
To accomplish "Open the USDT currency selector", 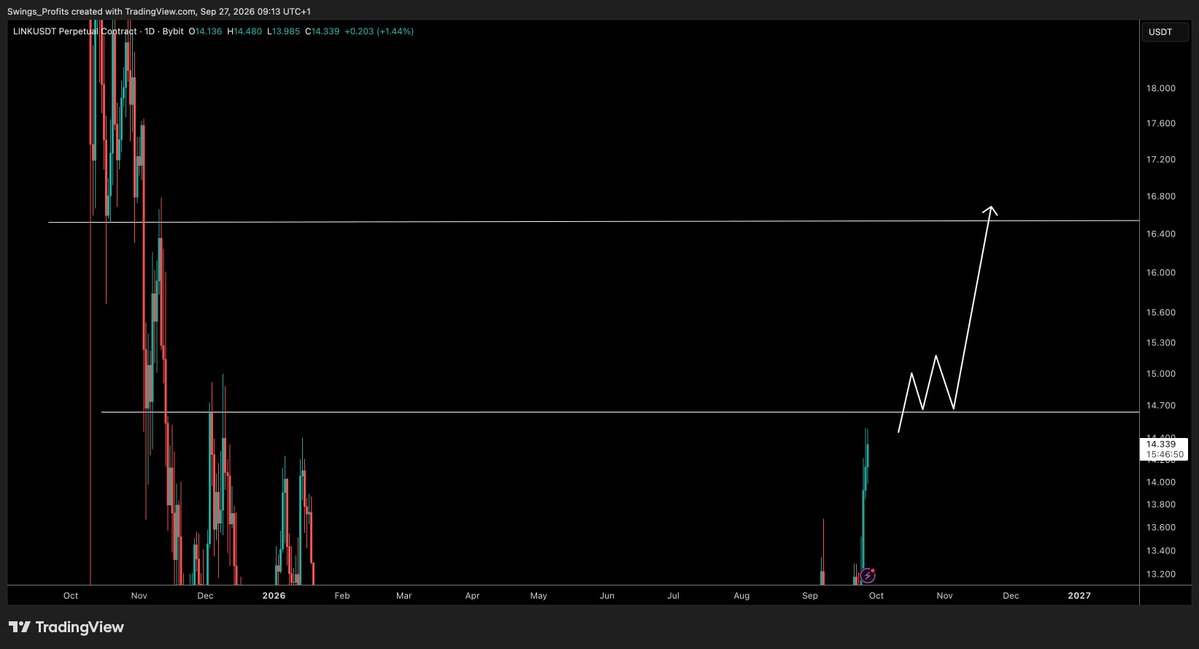I will [1165, 32].
